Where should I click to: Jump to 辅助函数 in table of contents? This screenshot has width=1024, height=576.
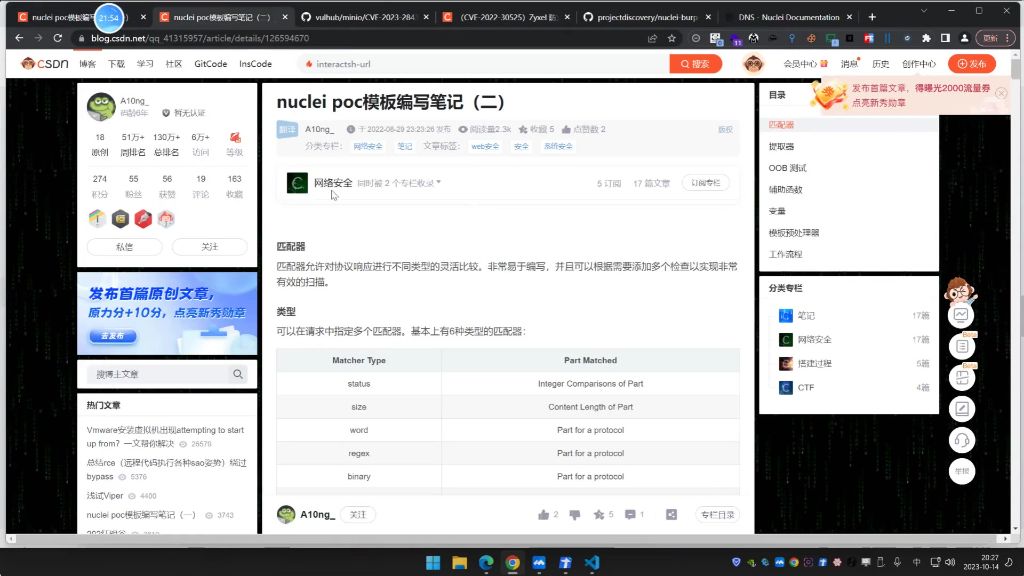785,189
